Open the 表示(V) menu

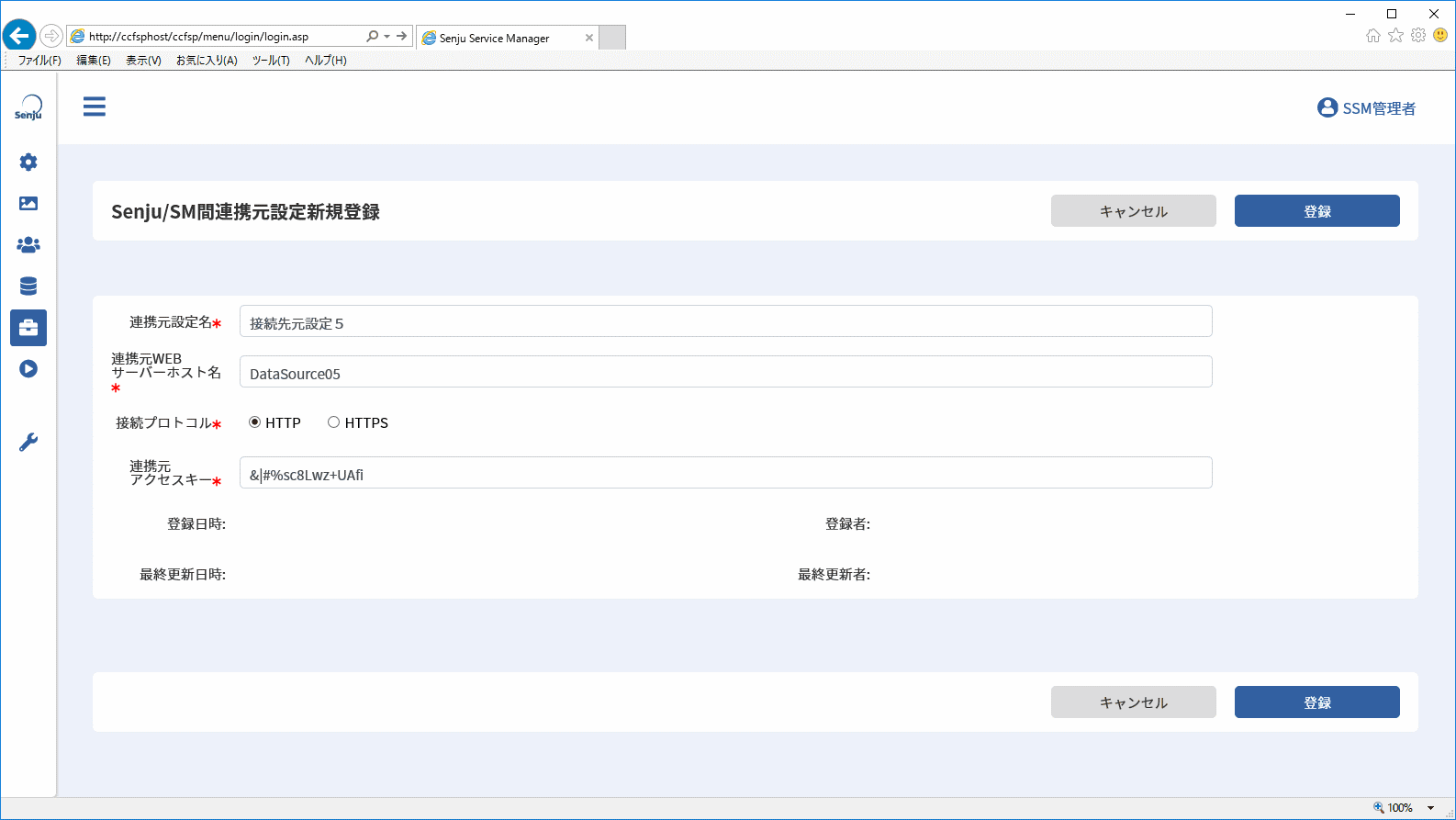pyautogui.click(x=143, y=61)
